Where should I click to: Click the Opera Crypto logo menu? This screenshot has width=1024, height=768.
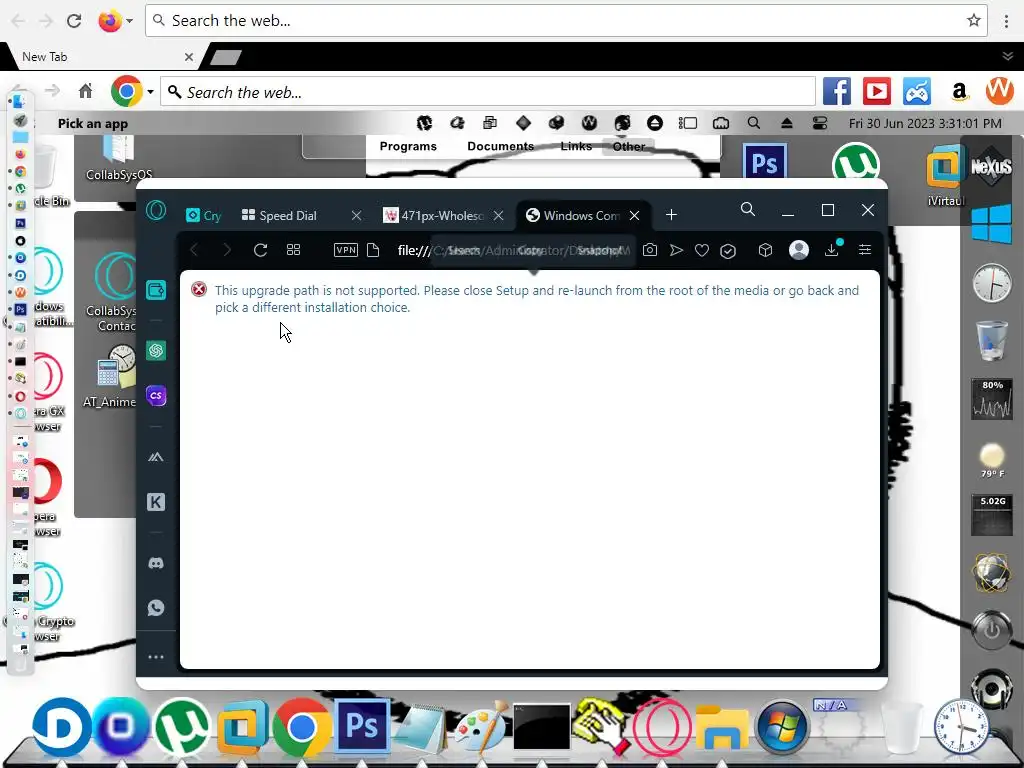[x=156, y=210]
